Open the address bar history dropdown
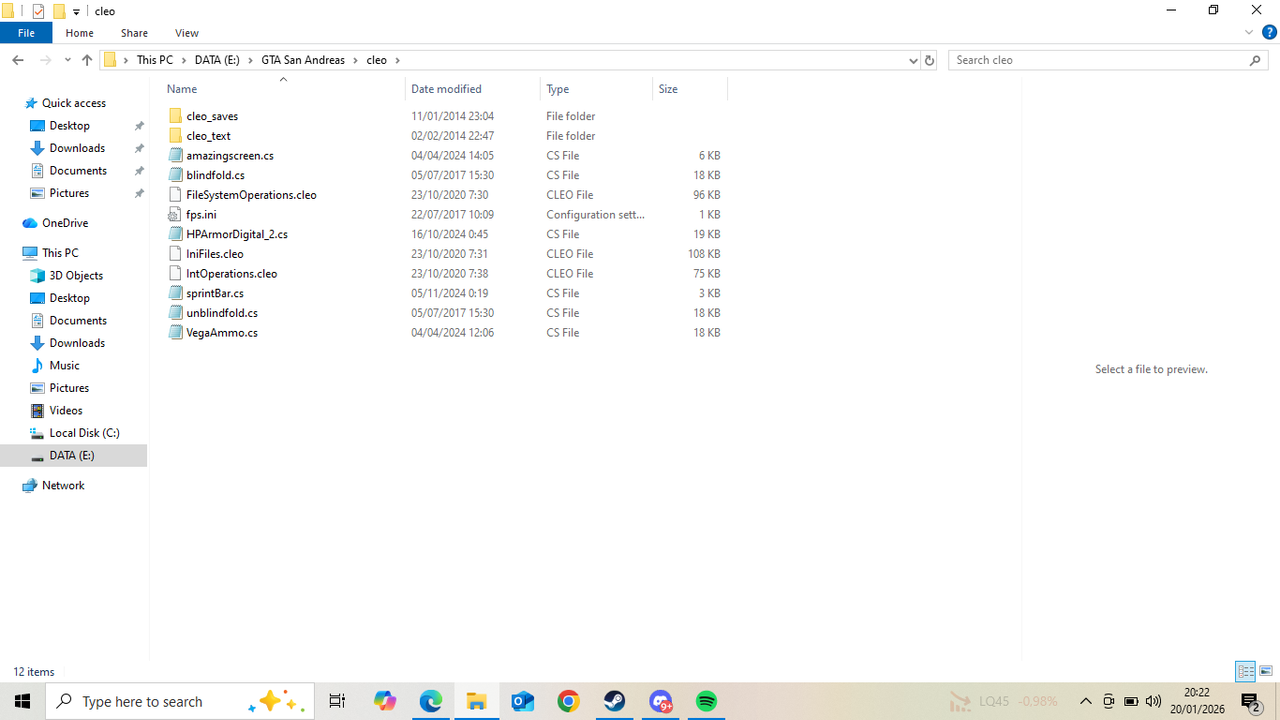 [913, 60]
